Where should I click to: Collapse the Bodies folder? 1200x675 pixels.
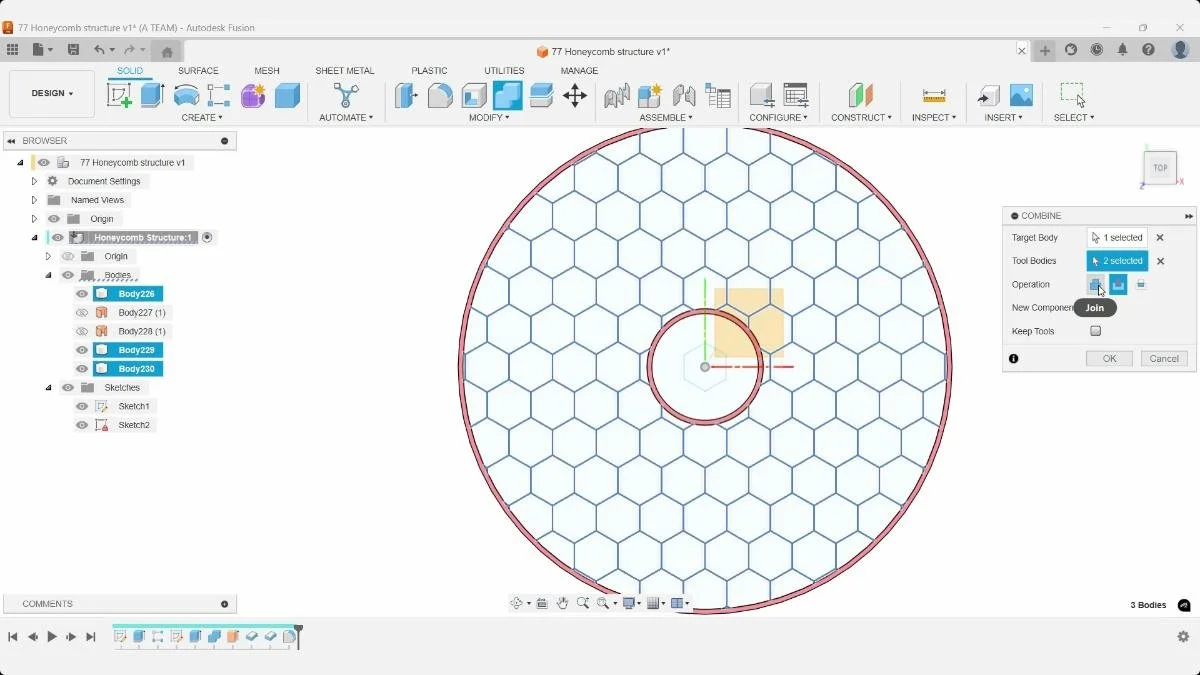48,275
